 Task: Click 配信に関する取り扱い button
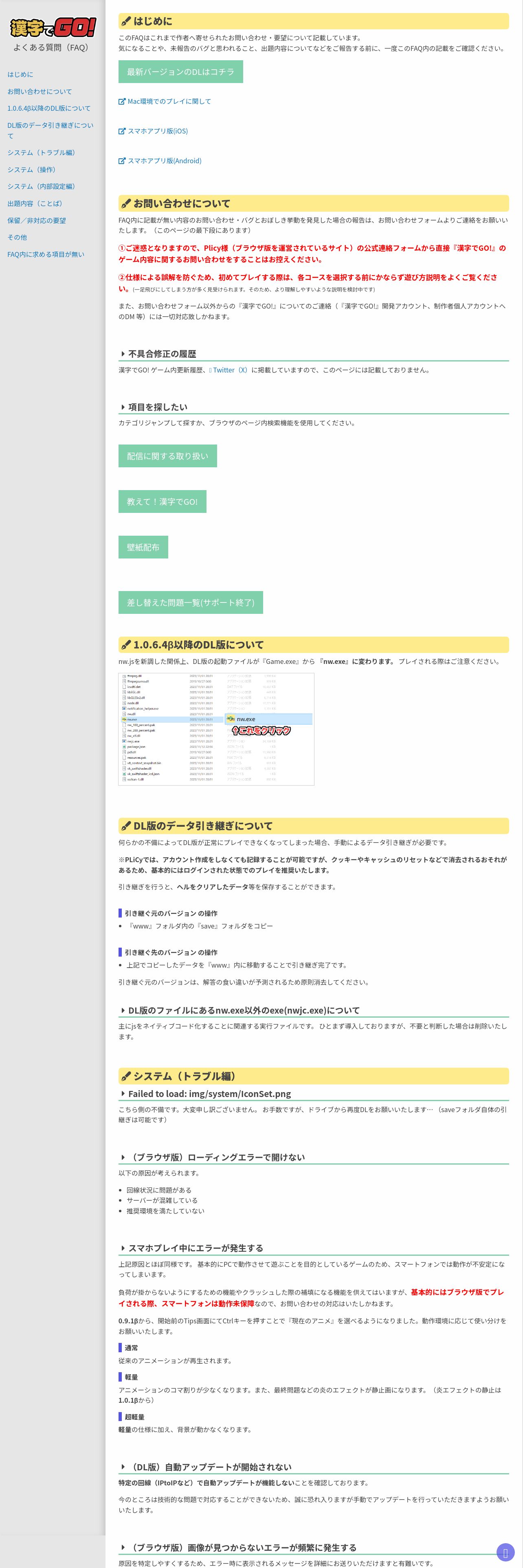167,456
